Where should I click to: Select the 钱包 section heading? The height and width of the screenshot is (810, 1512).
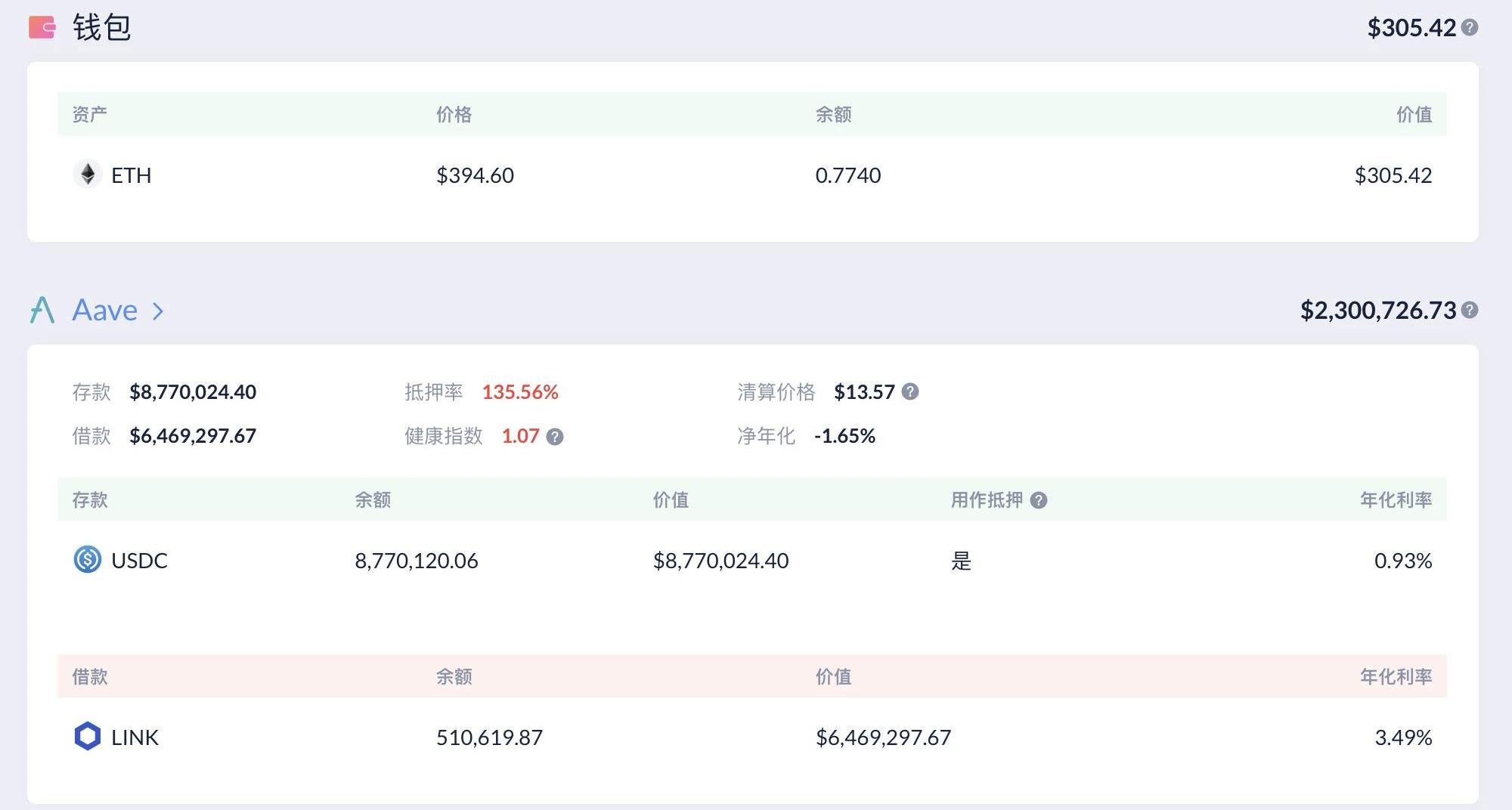102,28
